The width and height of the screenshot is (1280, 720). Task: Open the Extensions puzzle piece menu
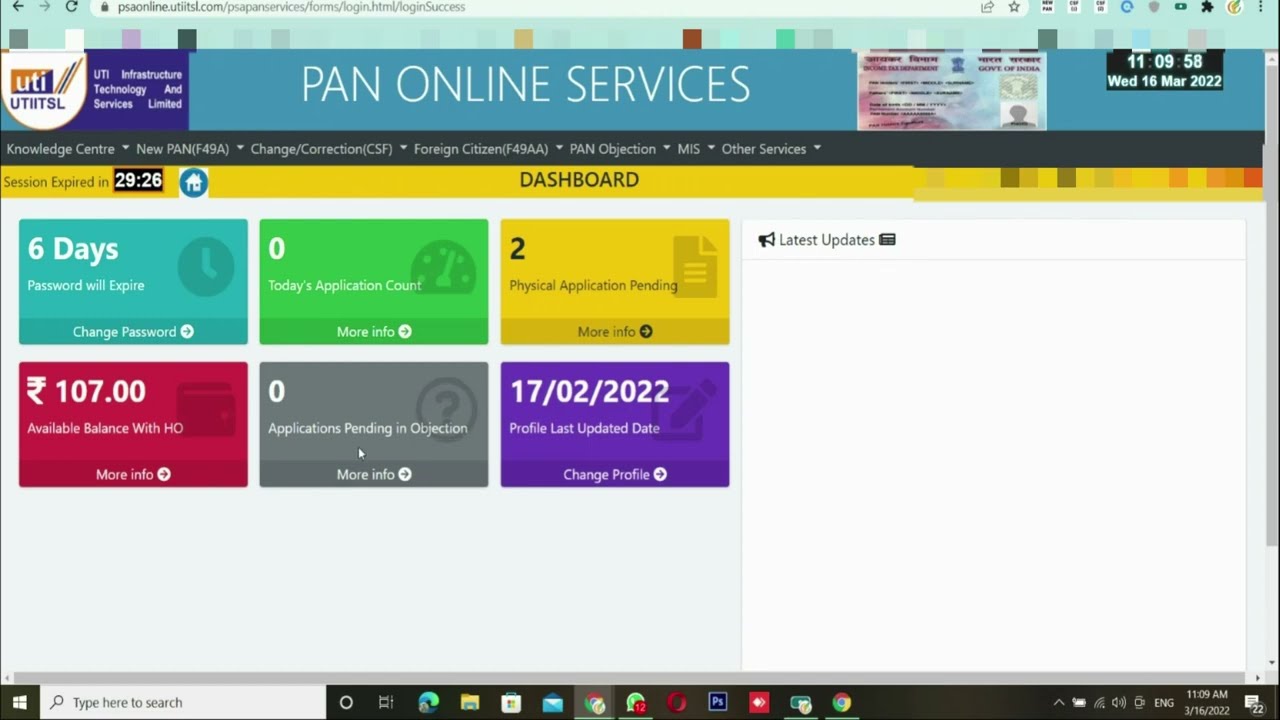point(1207,7)
